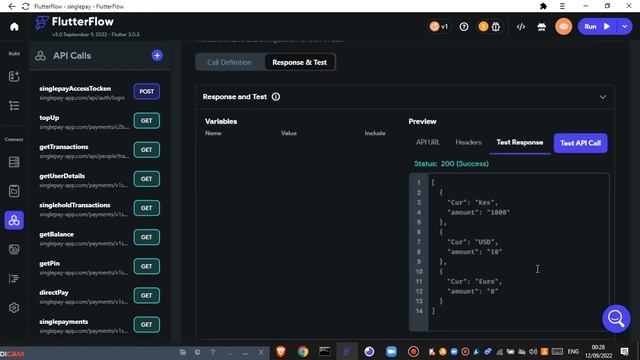The height and width of the screenshot is (360, 640).
Task: Click the GET badge for getUserDetails
Action: coord(147,179)
